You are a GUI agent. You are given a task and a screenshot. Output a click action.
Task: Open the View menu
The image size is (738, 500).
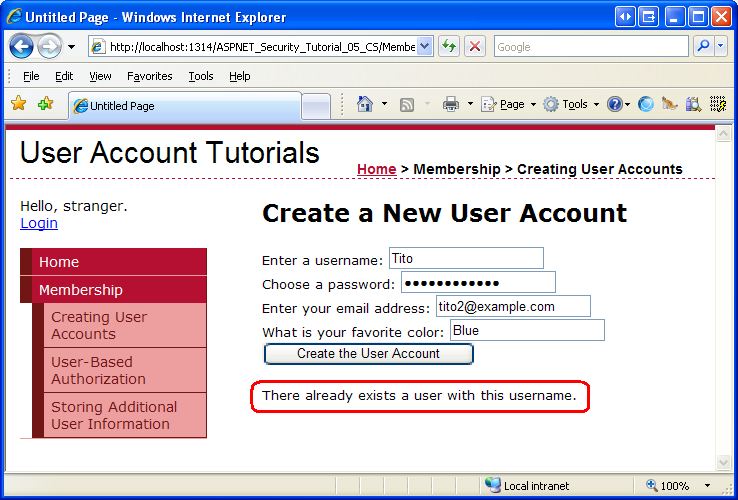click(x=100, y=76)
